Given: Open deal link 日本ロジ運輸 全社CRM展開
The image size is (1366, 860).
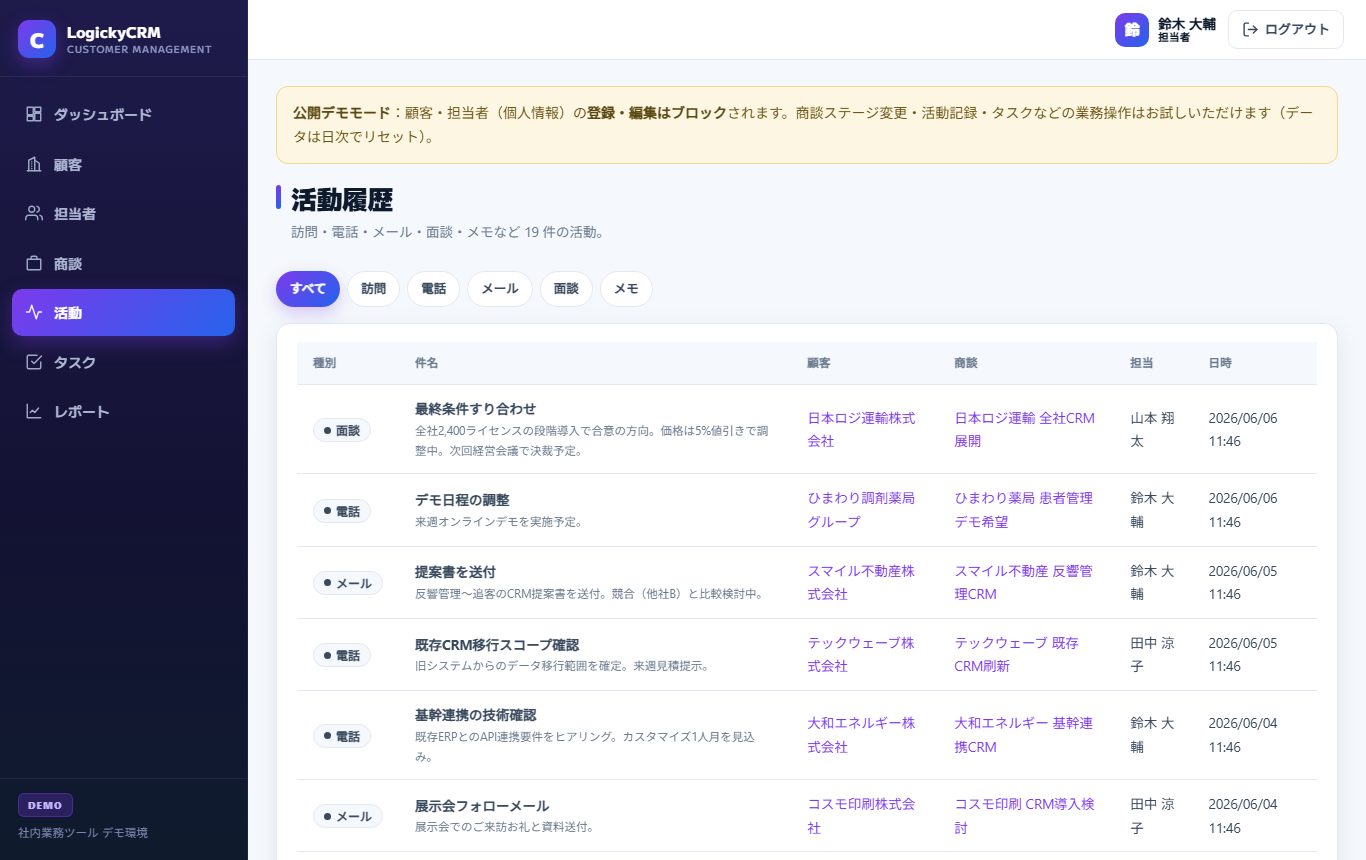Looking at the screenshot, I should click(x=1025, y=429).
